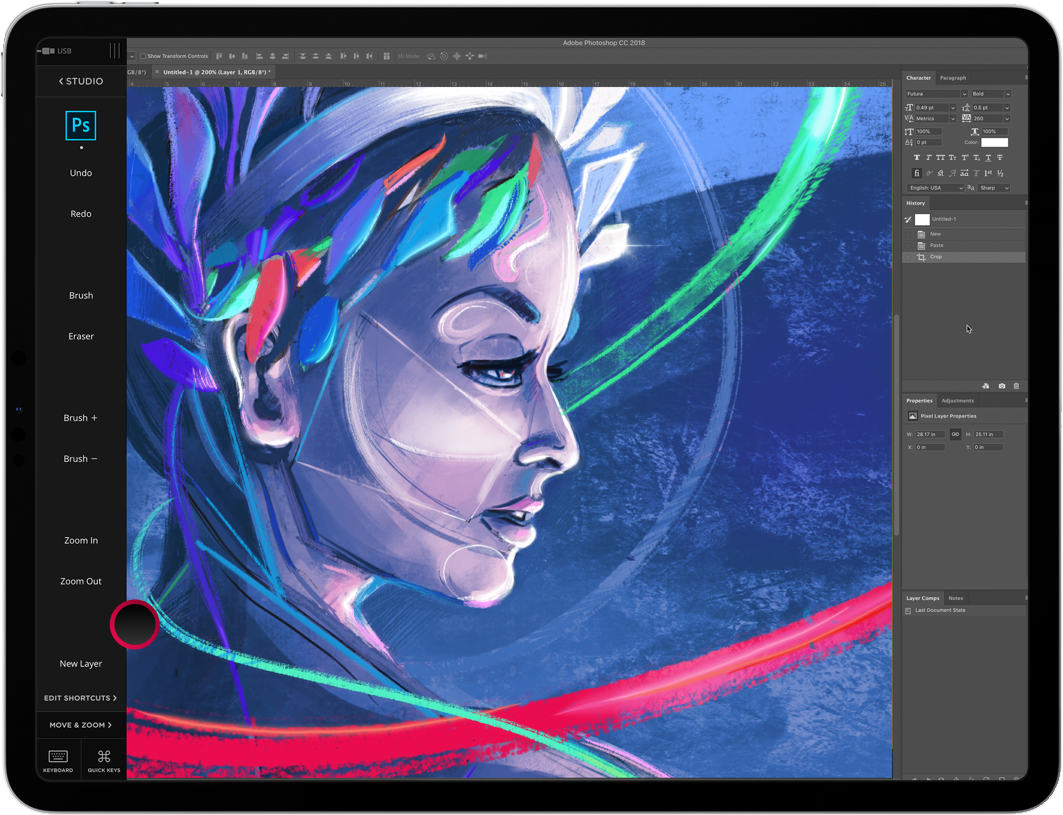Apply All Caps text style

click(940, 157)
